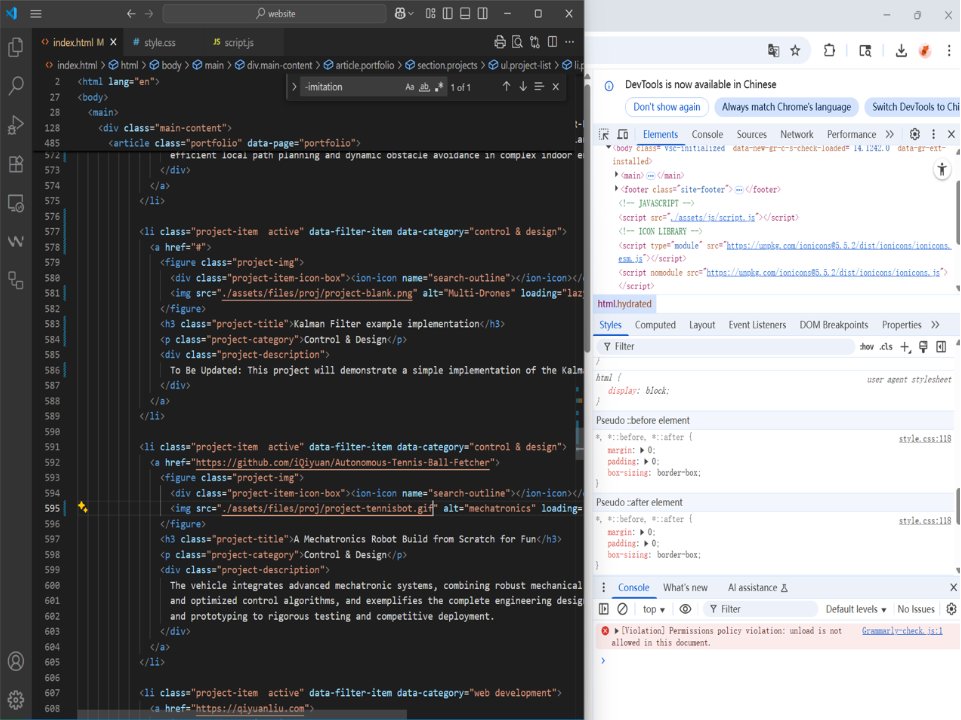Open style.css:118 link under Pseudo ::before
The image size is (961, 720).
(x=925, y=439)
